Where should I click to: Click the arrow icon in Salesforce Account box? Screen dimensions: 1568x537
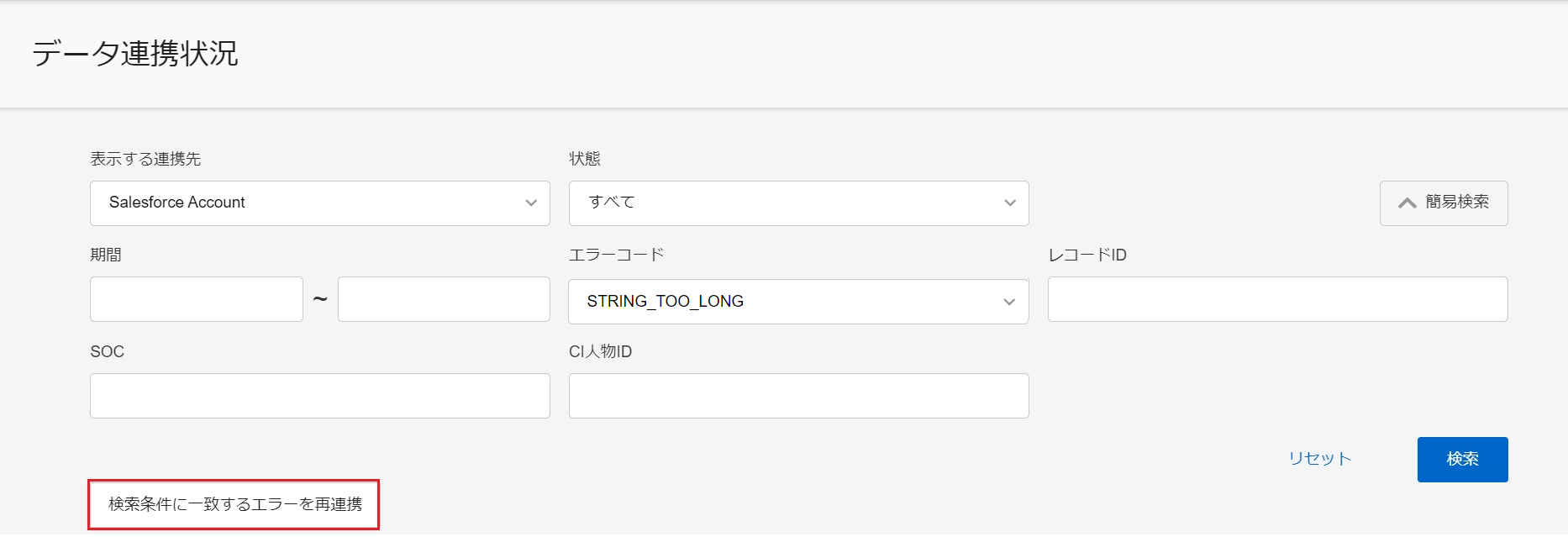(x=531, y=203)
